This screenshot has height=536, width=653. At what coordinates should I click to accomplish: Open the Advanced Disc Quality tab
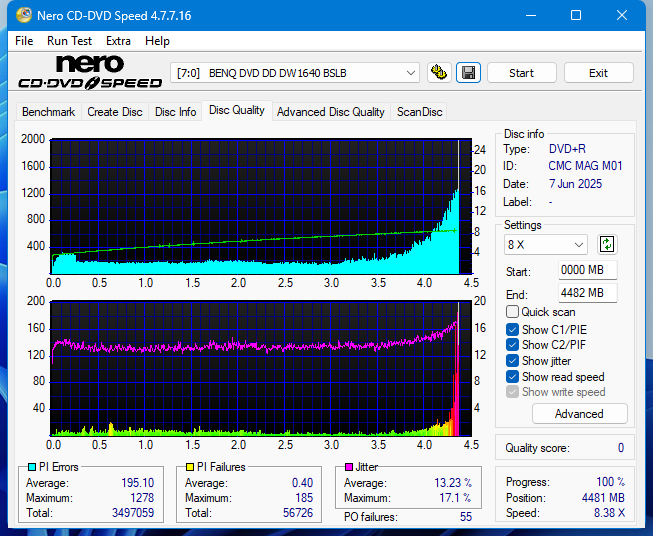[330, 112]
